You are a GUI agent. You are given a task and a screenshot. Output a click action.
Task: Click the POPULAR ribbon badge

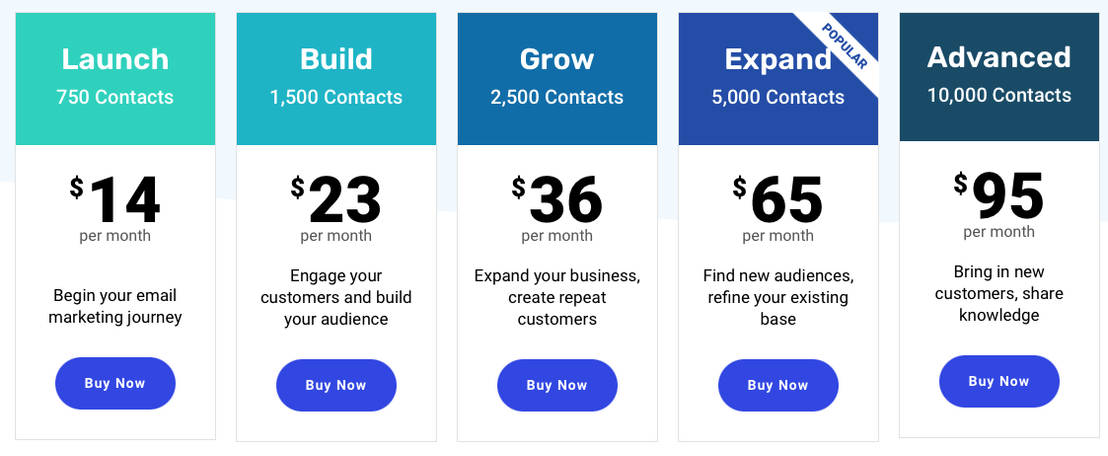coord(844,46)
